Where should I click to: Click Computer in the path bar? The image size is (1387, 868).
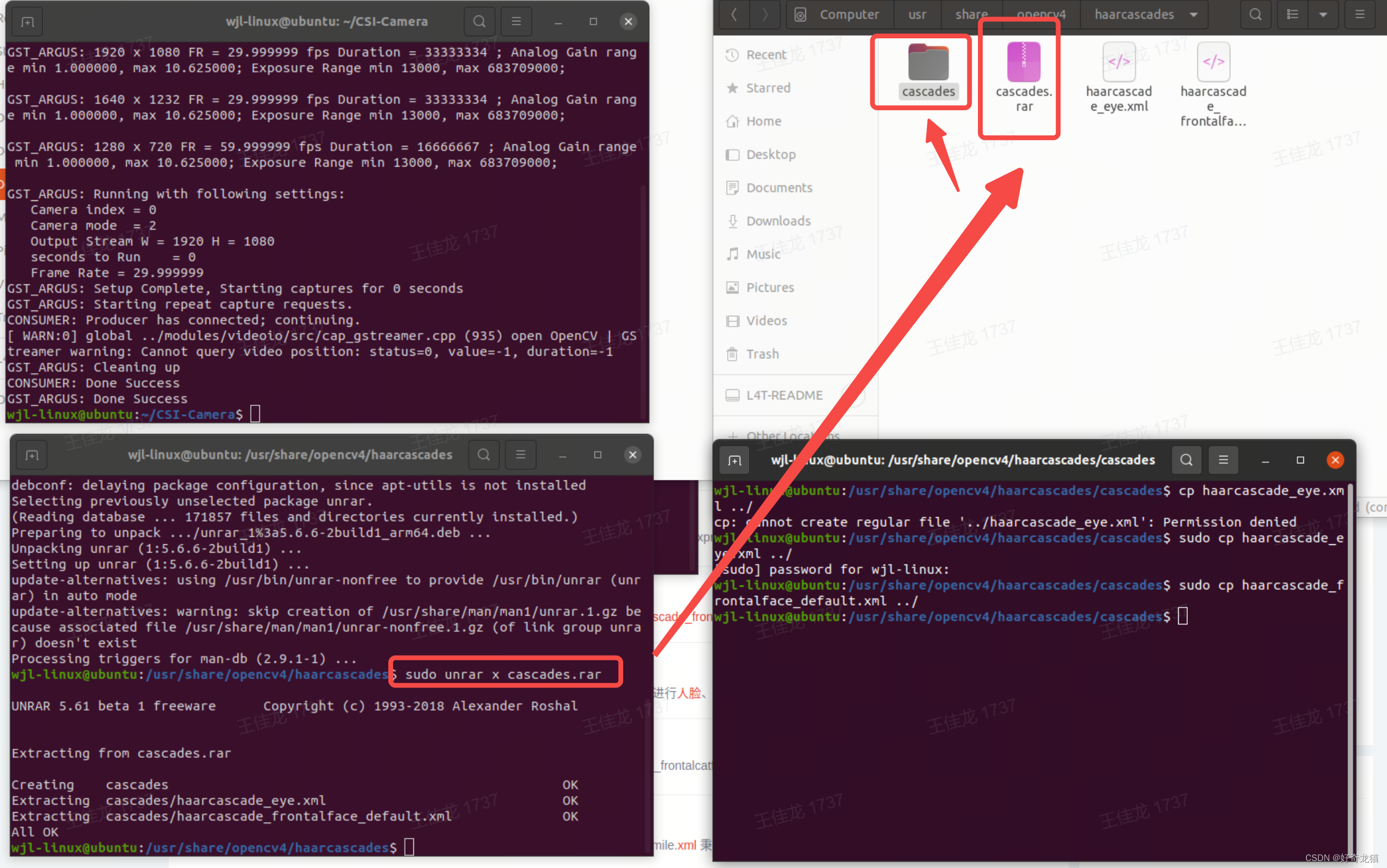[848, 14]
